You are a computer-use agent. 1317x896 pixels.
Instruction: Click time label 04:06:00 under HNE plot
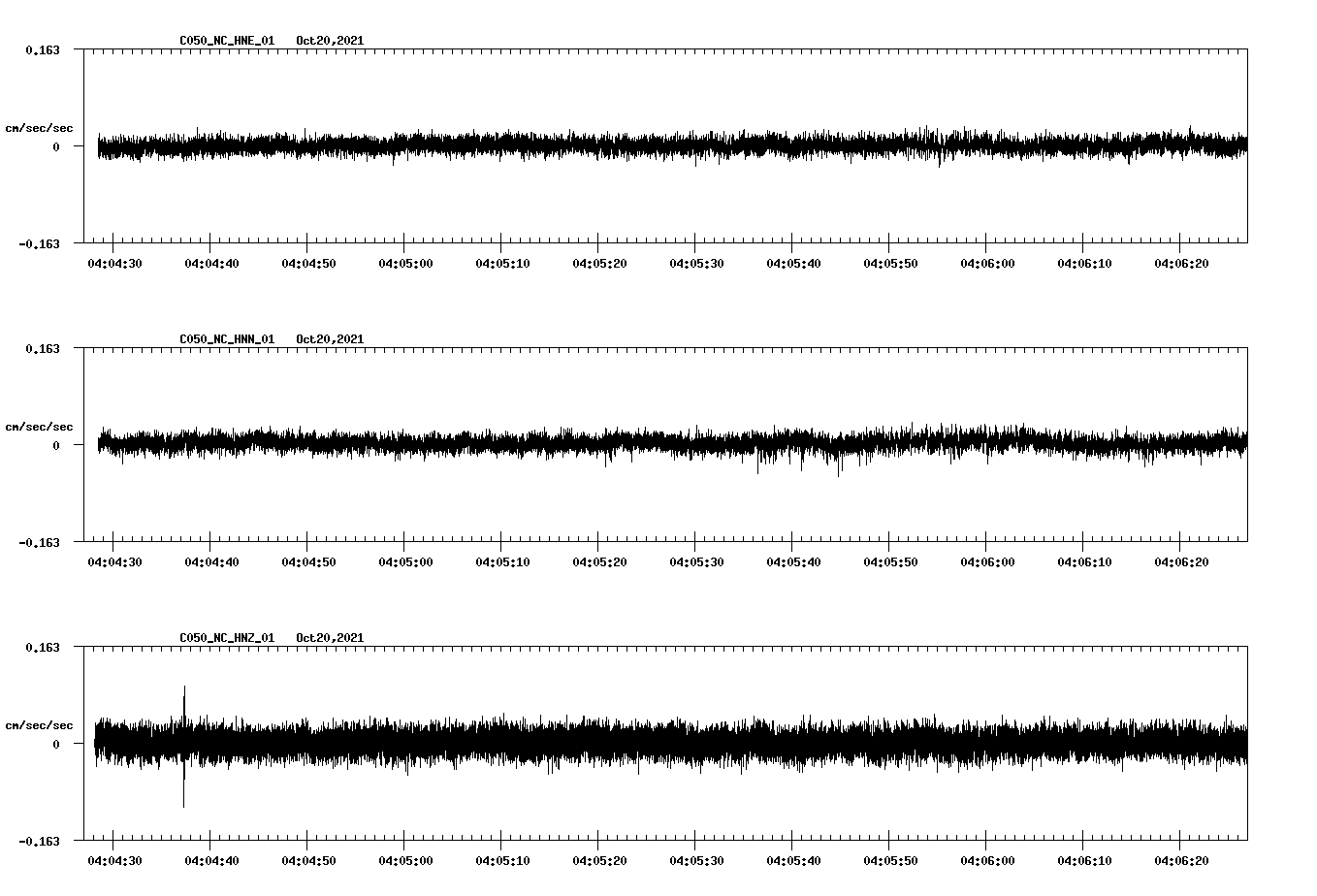987,264
